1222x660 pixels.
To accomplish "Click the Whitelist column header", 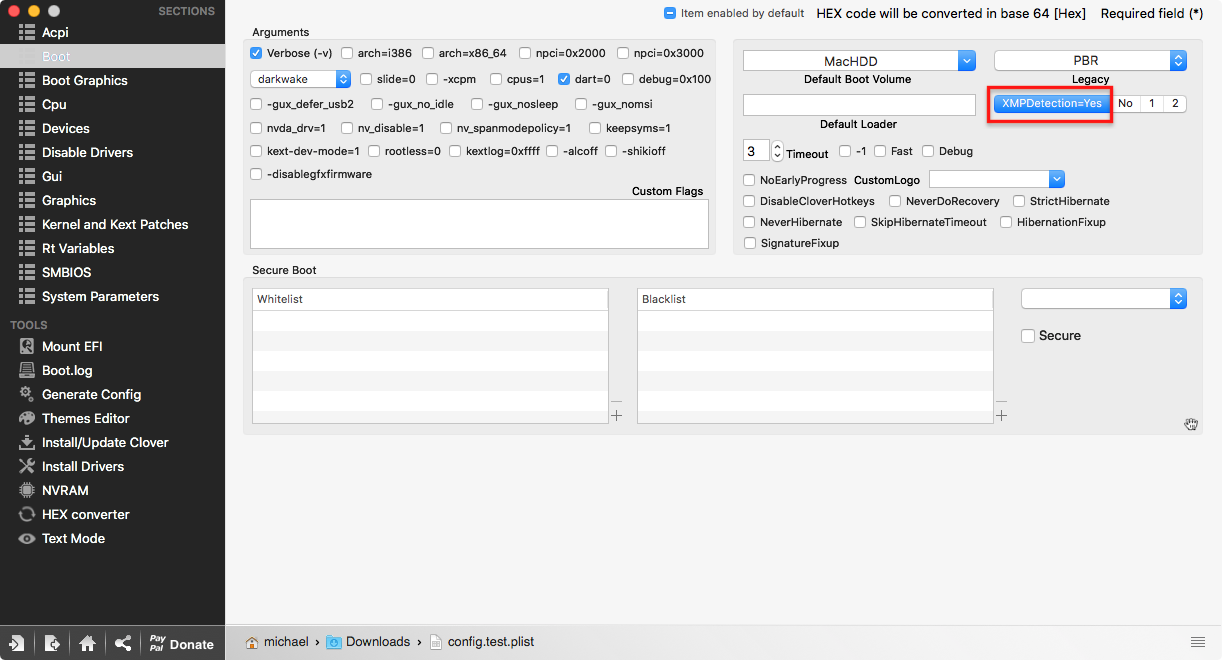I will tap(430, 300).
